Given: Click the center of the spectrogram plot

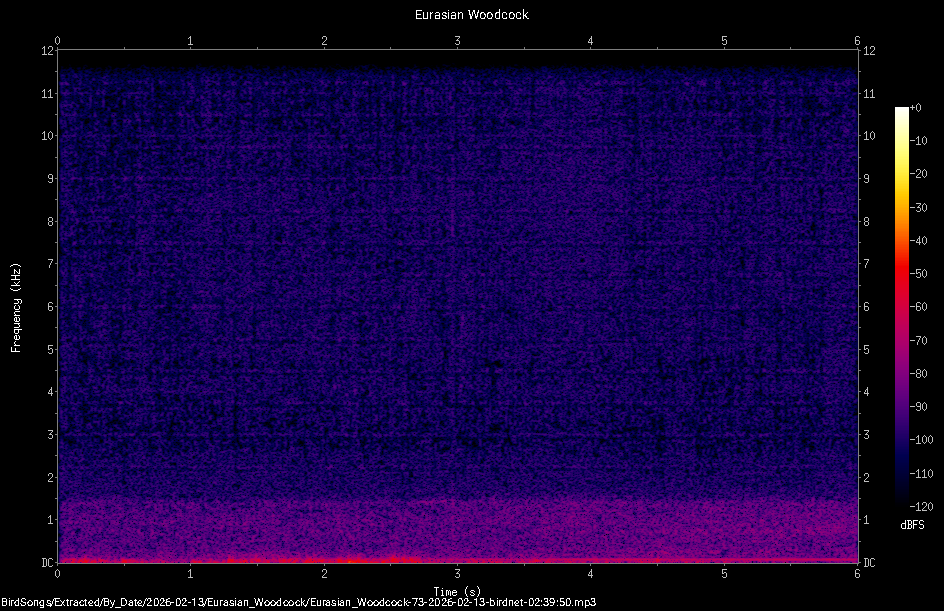Looking at the screenshot, I should point(457,303).
